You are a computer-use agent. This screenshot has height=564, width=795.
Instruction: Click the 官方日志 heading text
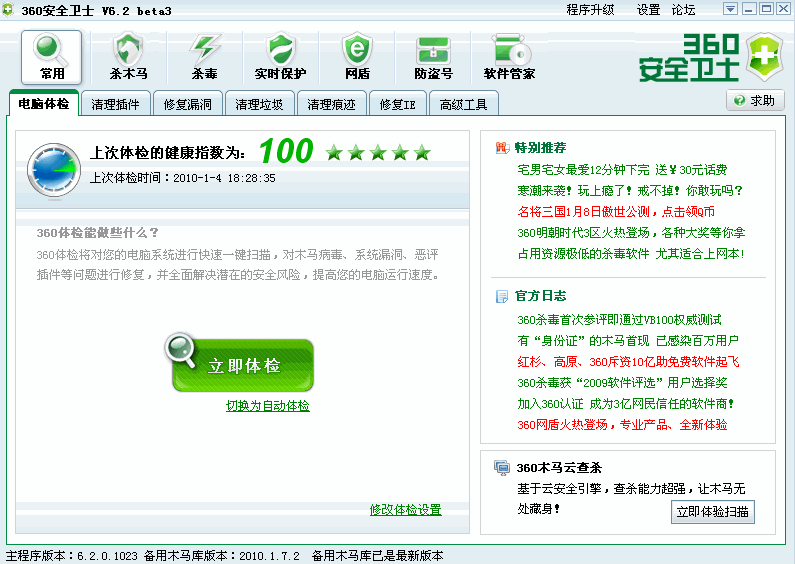(x=540, y=296)
